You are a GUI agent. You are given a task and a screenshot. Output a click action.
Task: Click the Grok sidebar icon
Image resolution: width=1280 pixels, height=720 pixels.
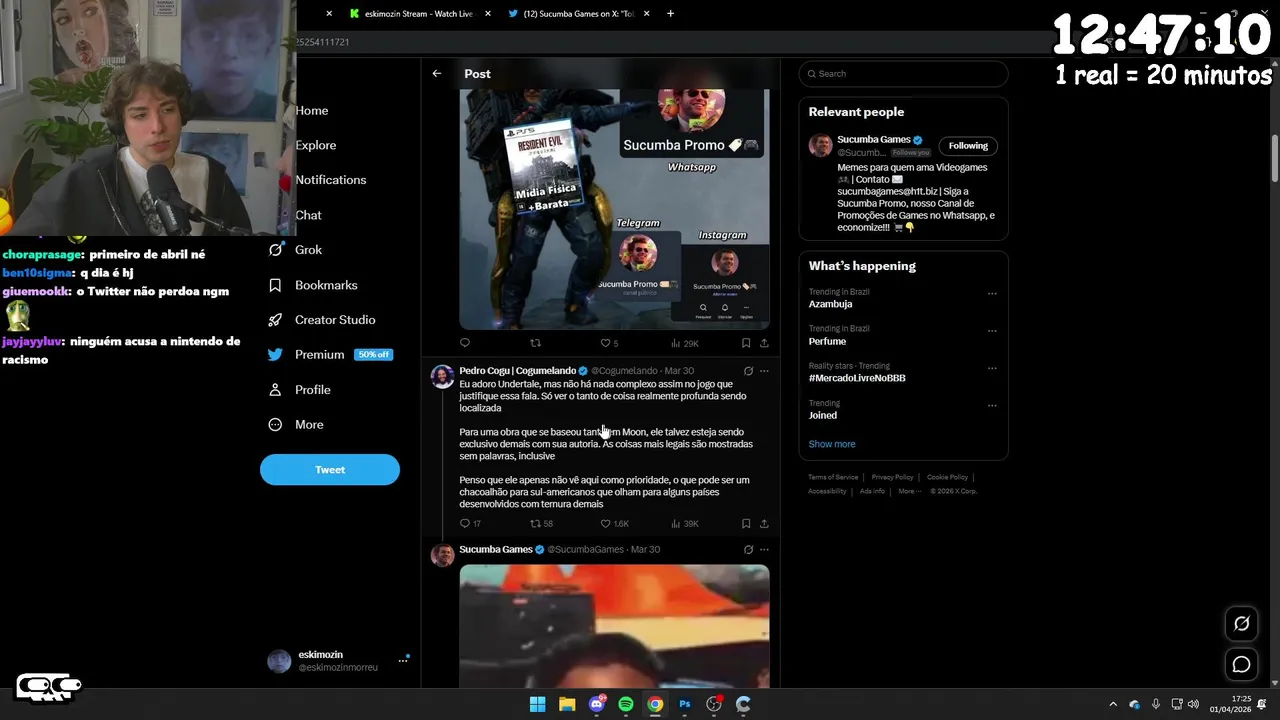click(275, 250)
